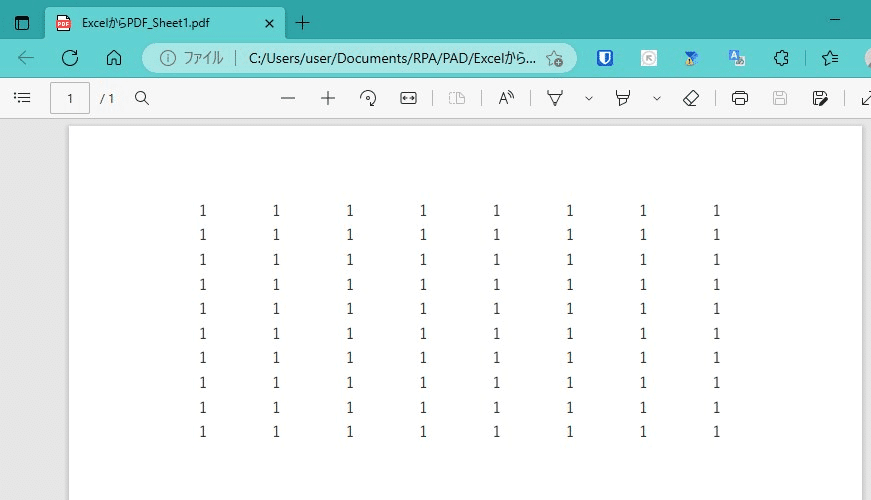The image size is (871, 500).
Task: Rotate the PDF page
Action: click(x=368, y=98)
